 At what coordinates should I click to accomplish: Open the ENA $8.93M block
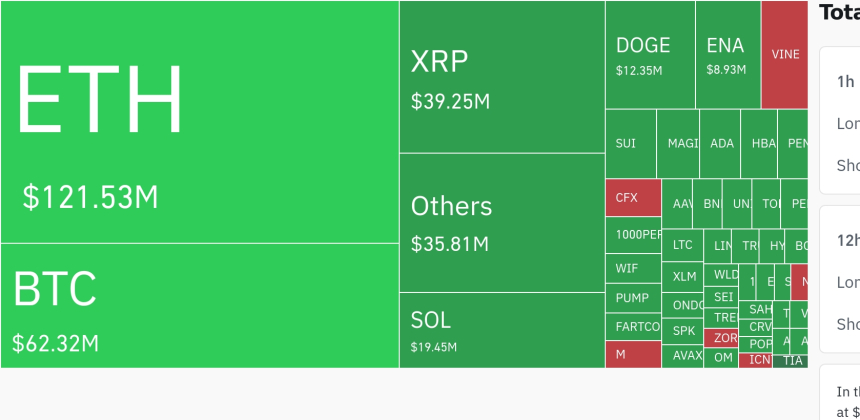click(x=727, y=55)
